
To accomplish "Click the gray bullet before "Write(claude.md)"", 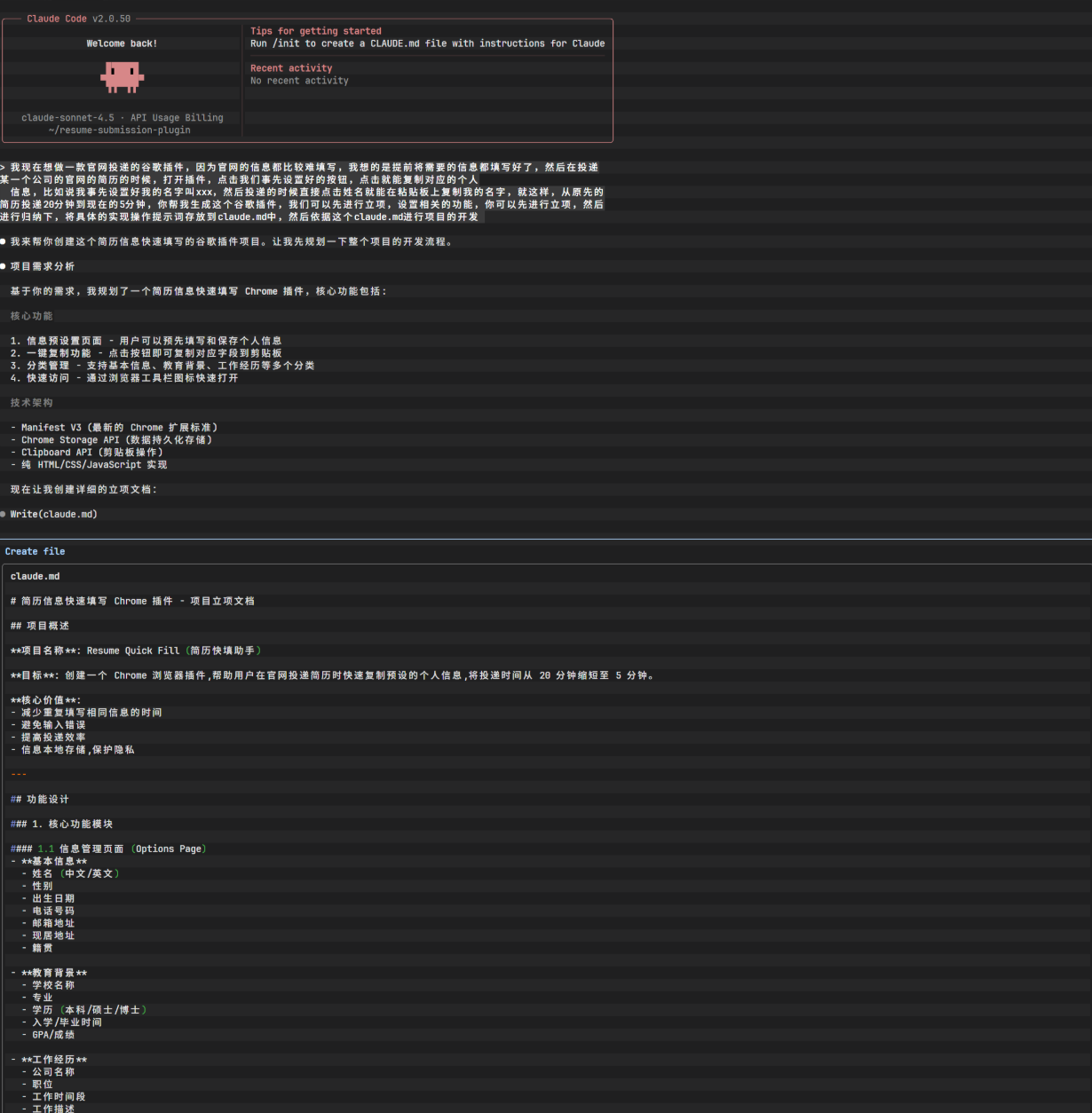I will point(4,514).
